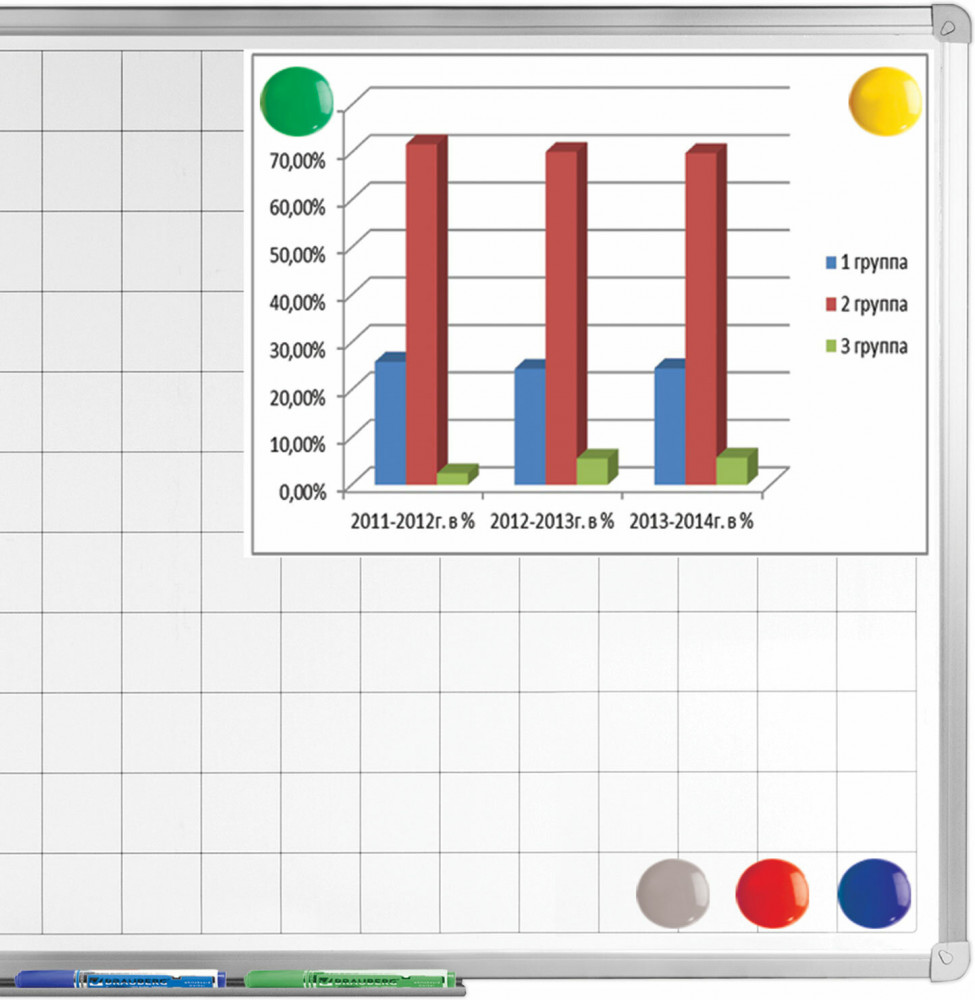Select the red bar for 2011-2012
This screenshot has height=1000, width=975.
tap(421, 315)
